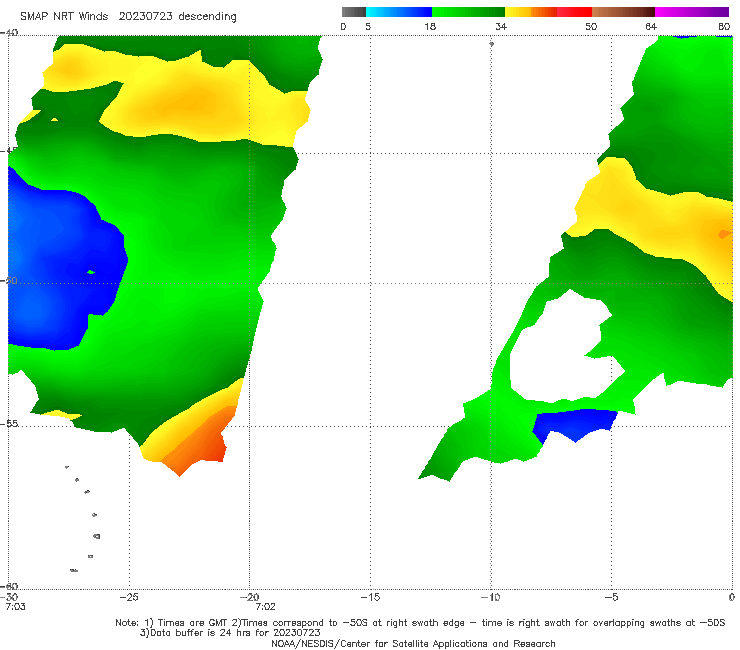Screen dimensions: 740x650
Task: Click the longitude label '-5'
Action: pos(611,597)
